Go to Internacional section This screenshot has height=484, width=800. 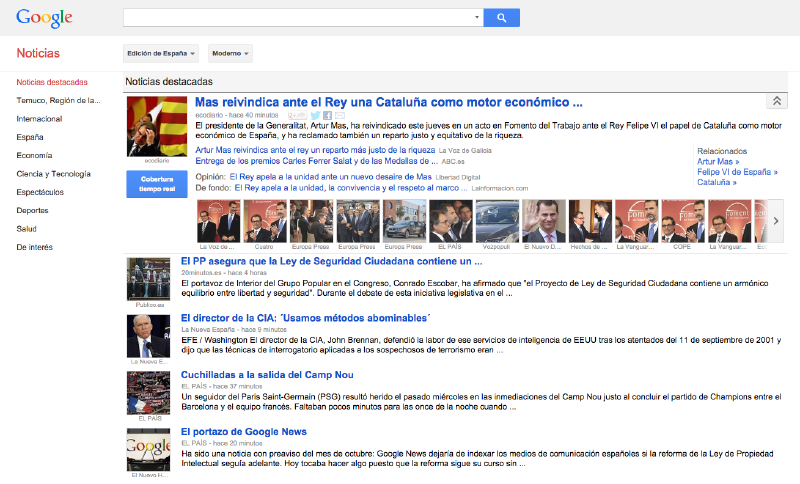point(39,119)
